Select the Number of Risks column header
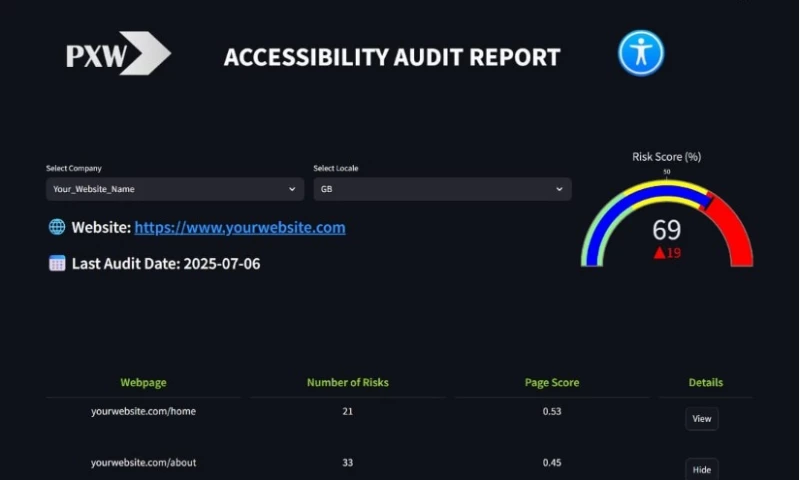800x480 pixels. click(x=347, y=383)
